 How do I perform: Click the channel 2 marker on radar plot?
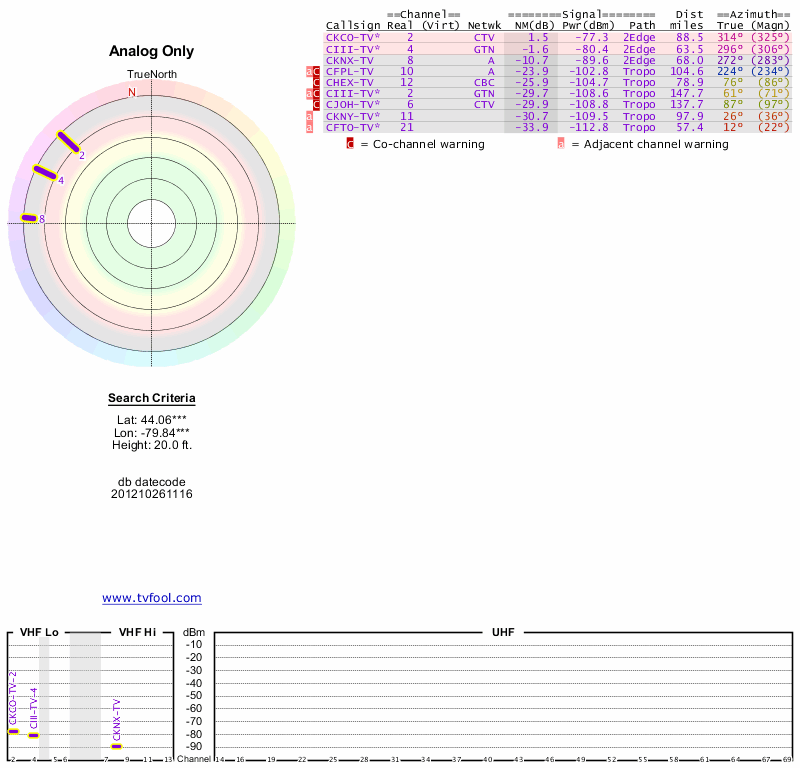(x=68, y=142)
